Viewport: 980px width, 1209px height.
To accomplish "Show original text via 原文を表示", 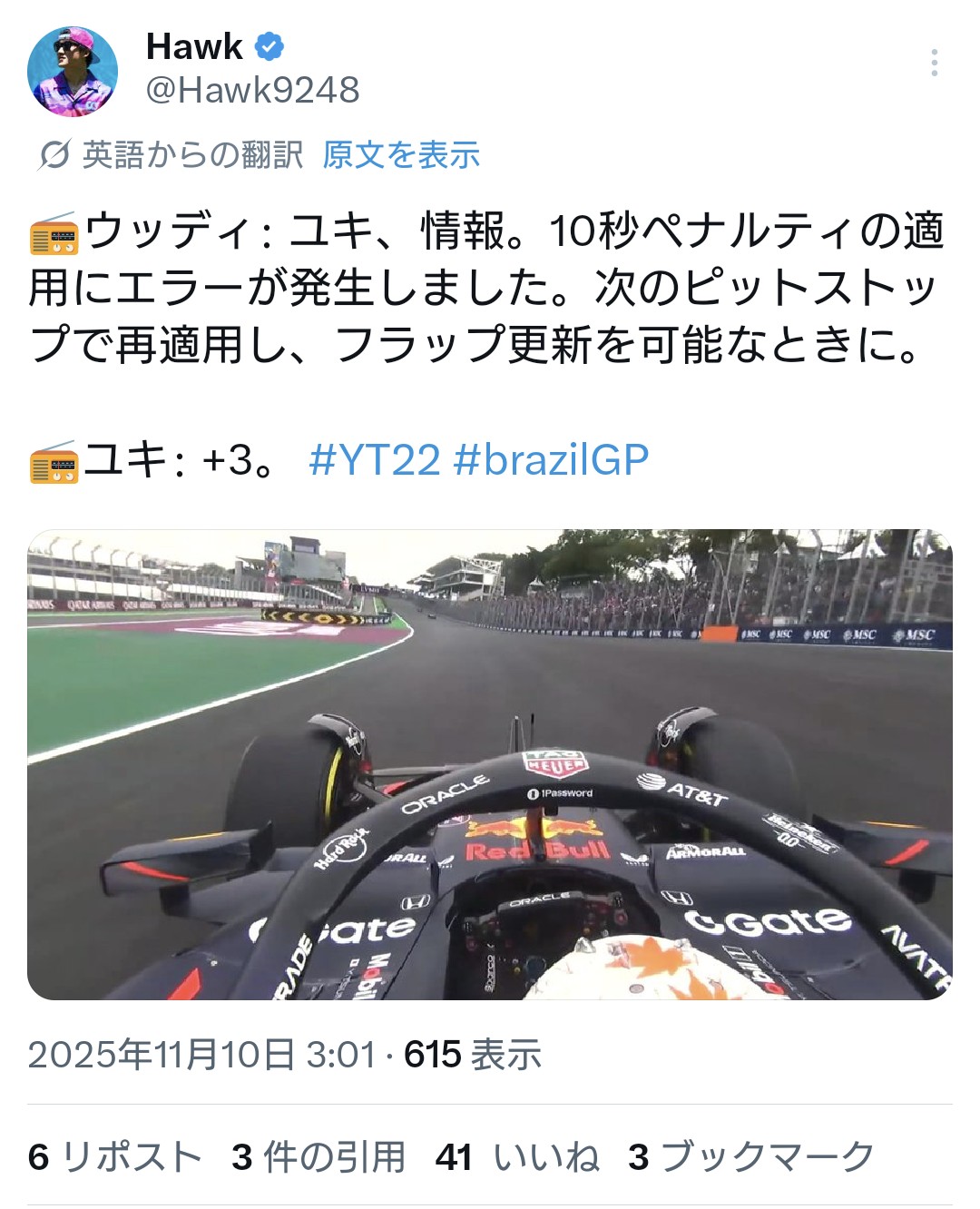I will pos(401,155).
